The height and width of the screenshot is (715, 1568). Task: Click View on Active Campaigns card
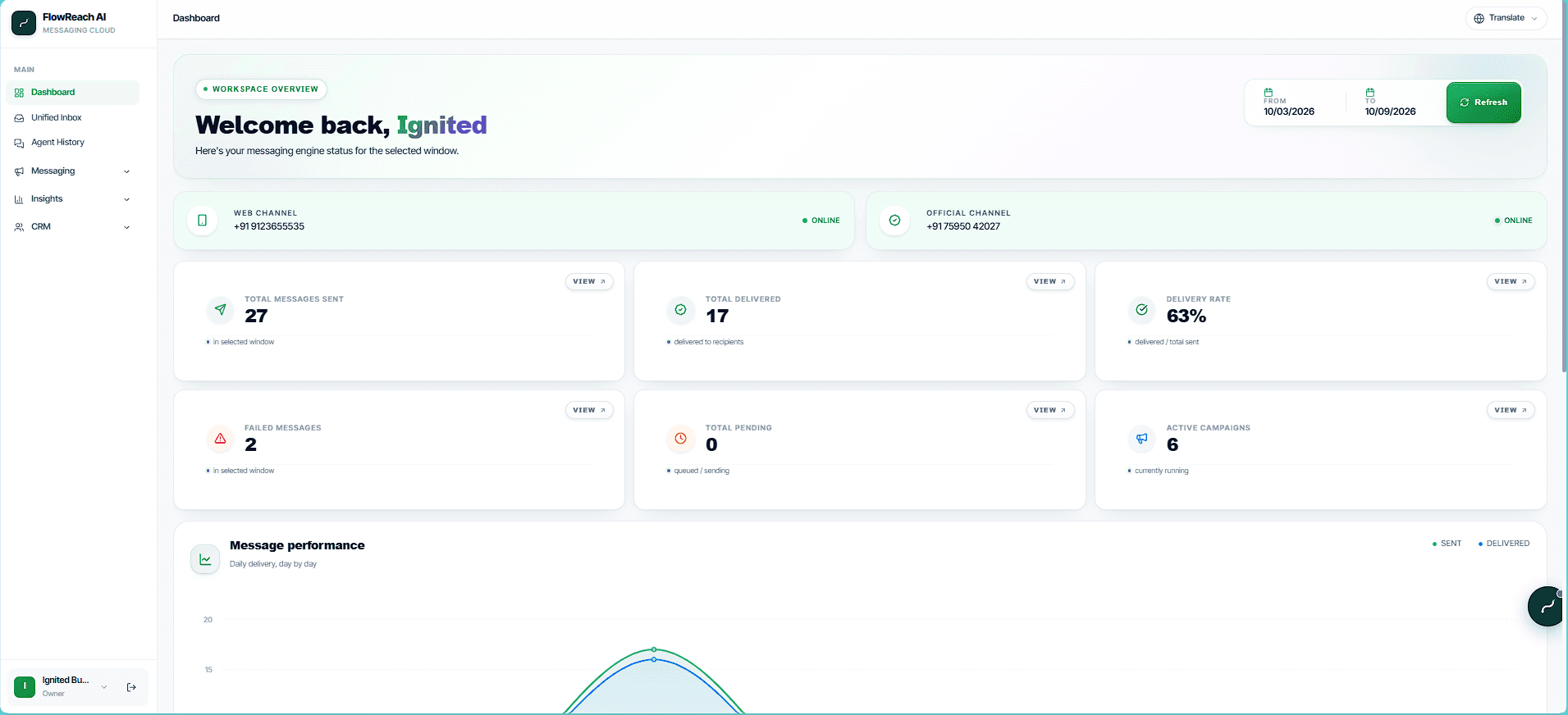1511,410
